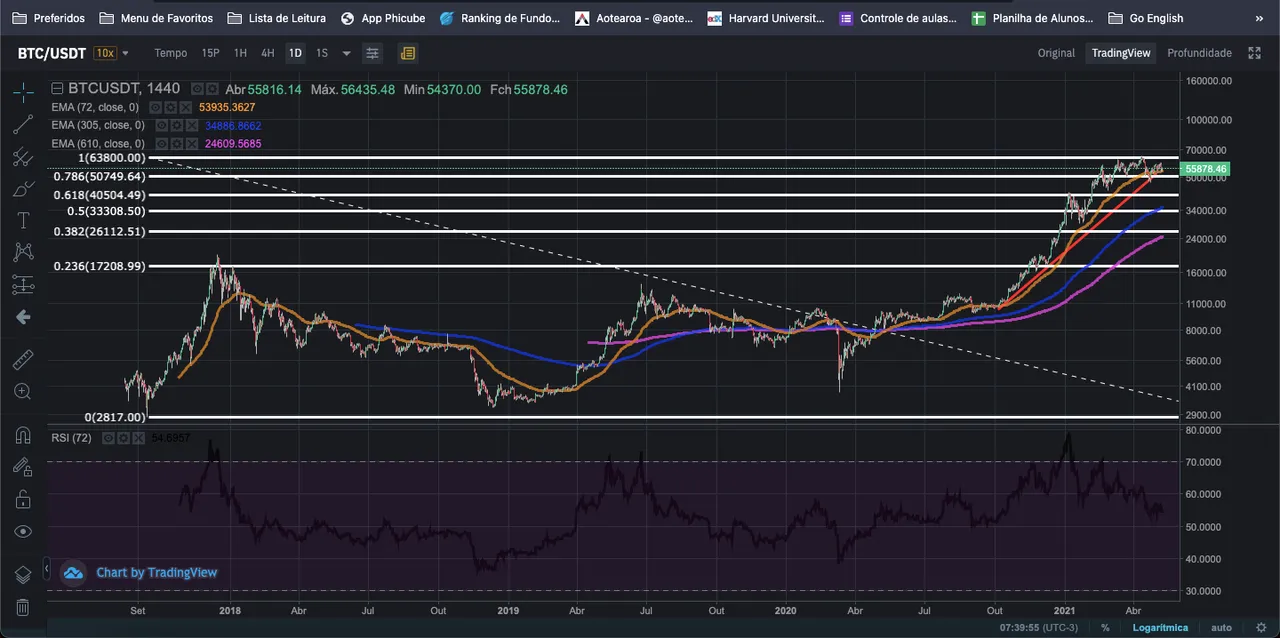Open Harvard University bookmark

[766, 18]
